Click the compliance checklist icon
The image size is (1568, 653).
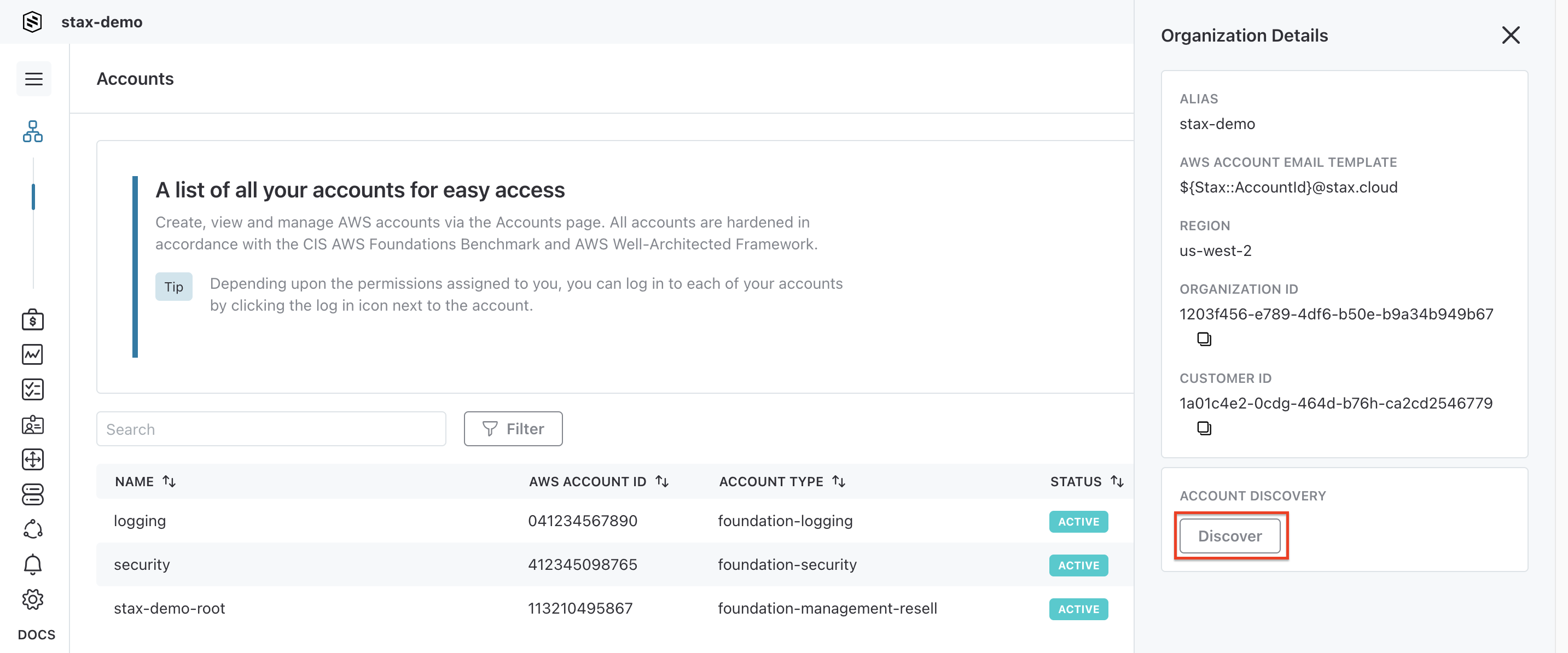33,388
